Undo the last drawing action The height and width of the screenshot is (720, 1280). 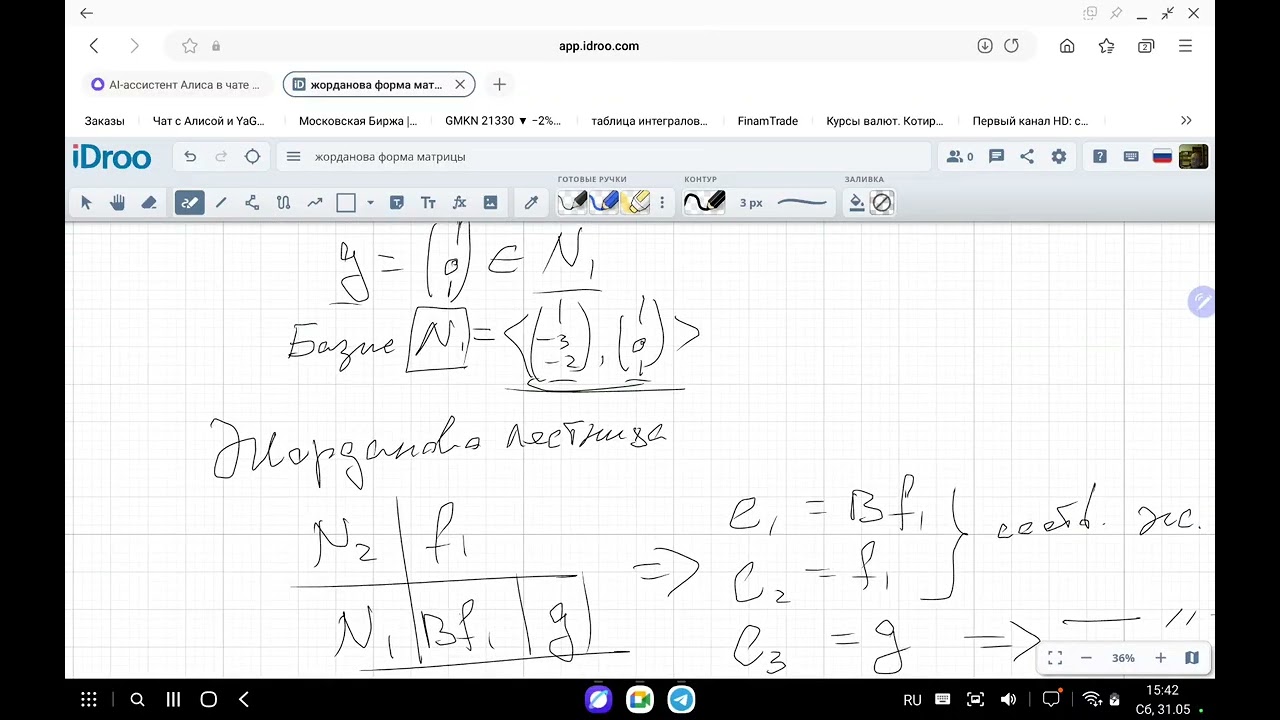point(190,157)
